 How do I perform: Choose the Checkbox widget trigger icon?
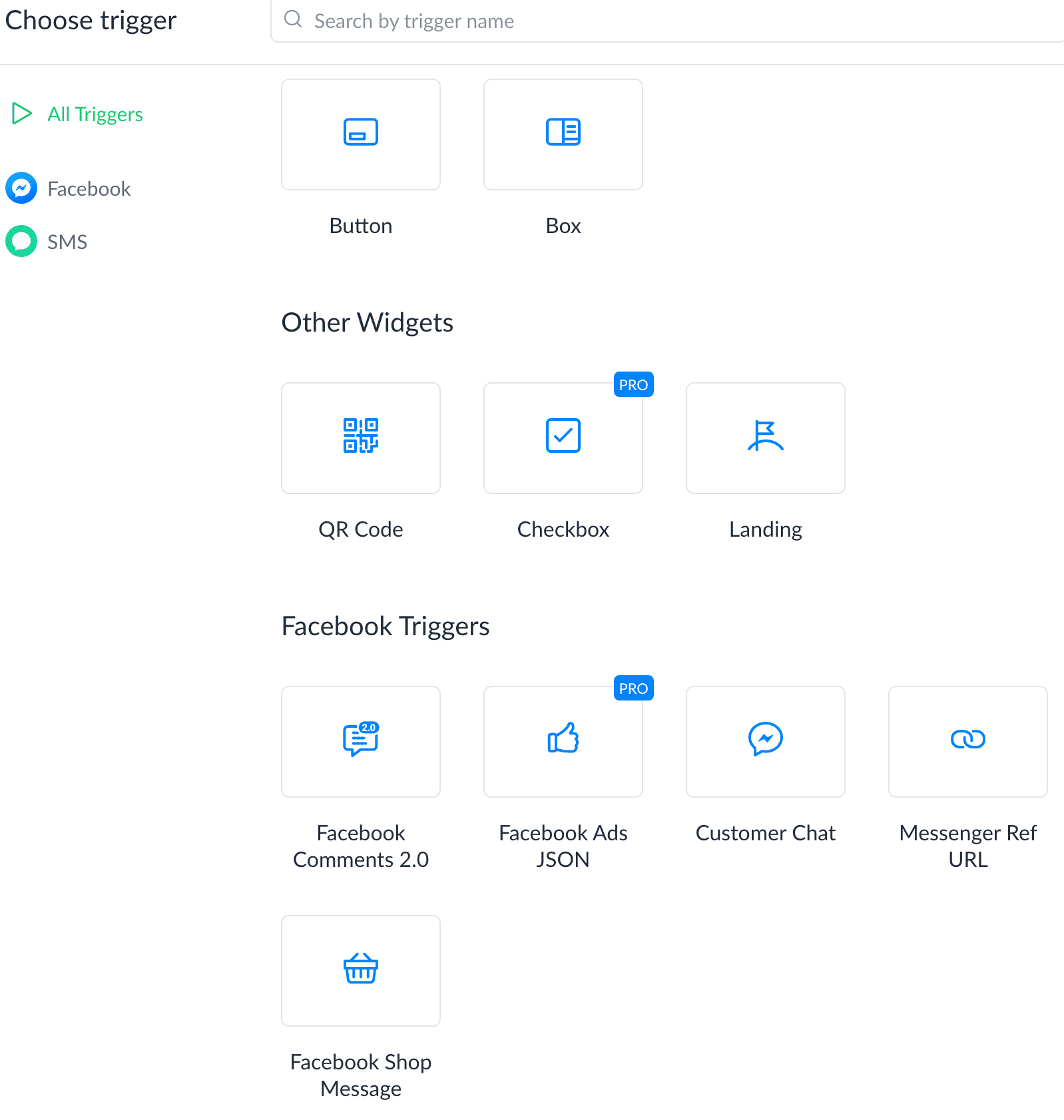[563, 435]
